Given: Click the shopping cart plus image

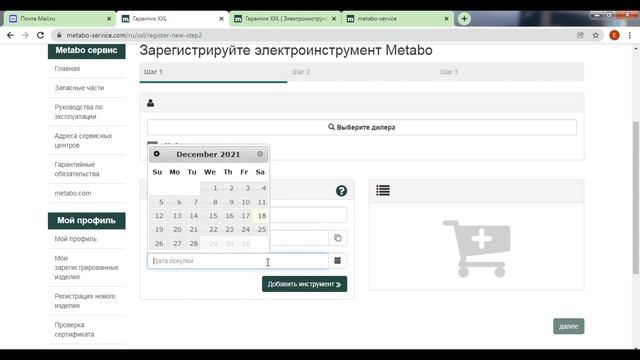Looking at the screenshot, I should coord(477,248).
